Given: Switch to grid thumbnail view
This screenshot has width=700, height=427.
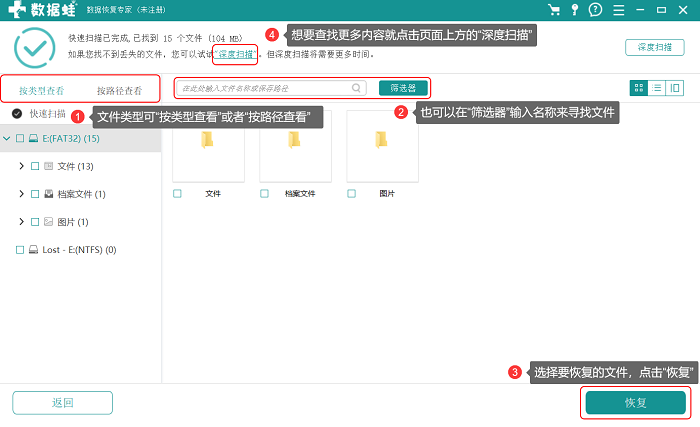Looking at the screenshot, I should click(x=639, y=88).
